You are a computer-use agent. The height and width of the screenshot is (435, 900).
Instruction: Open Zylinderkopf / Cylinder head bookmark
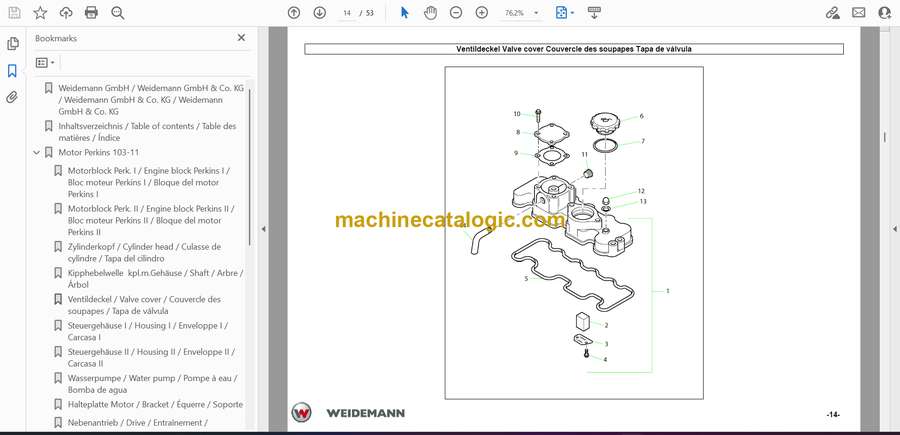pos(144,253)
